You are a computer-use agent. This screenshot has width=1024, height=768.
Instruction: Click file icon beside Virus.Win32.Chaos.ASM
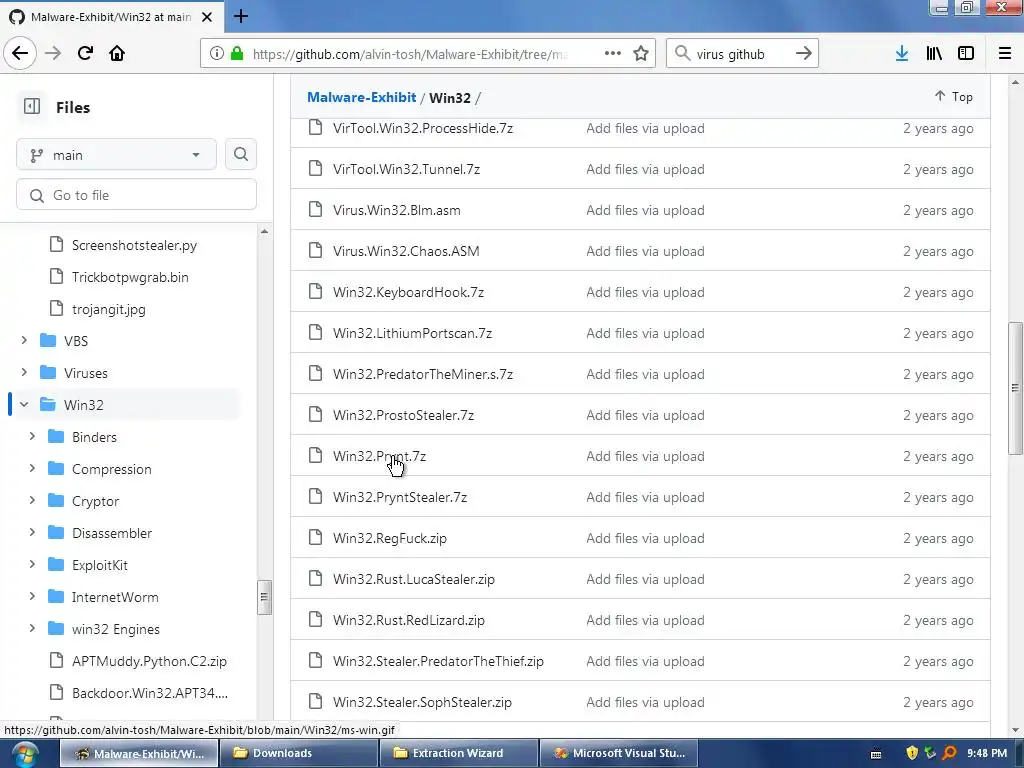(x=315, y=250)
